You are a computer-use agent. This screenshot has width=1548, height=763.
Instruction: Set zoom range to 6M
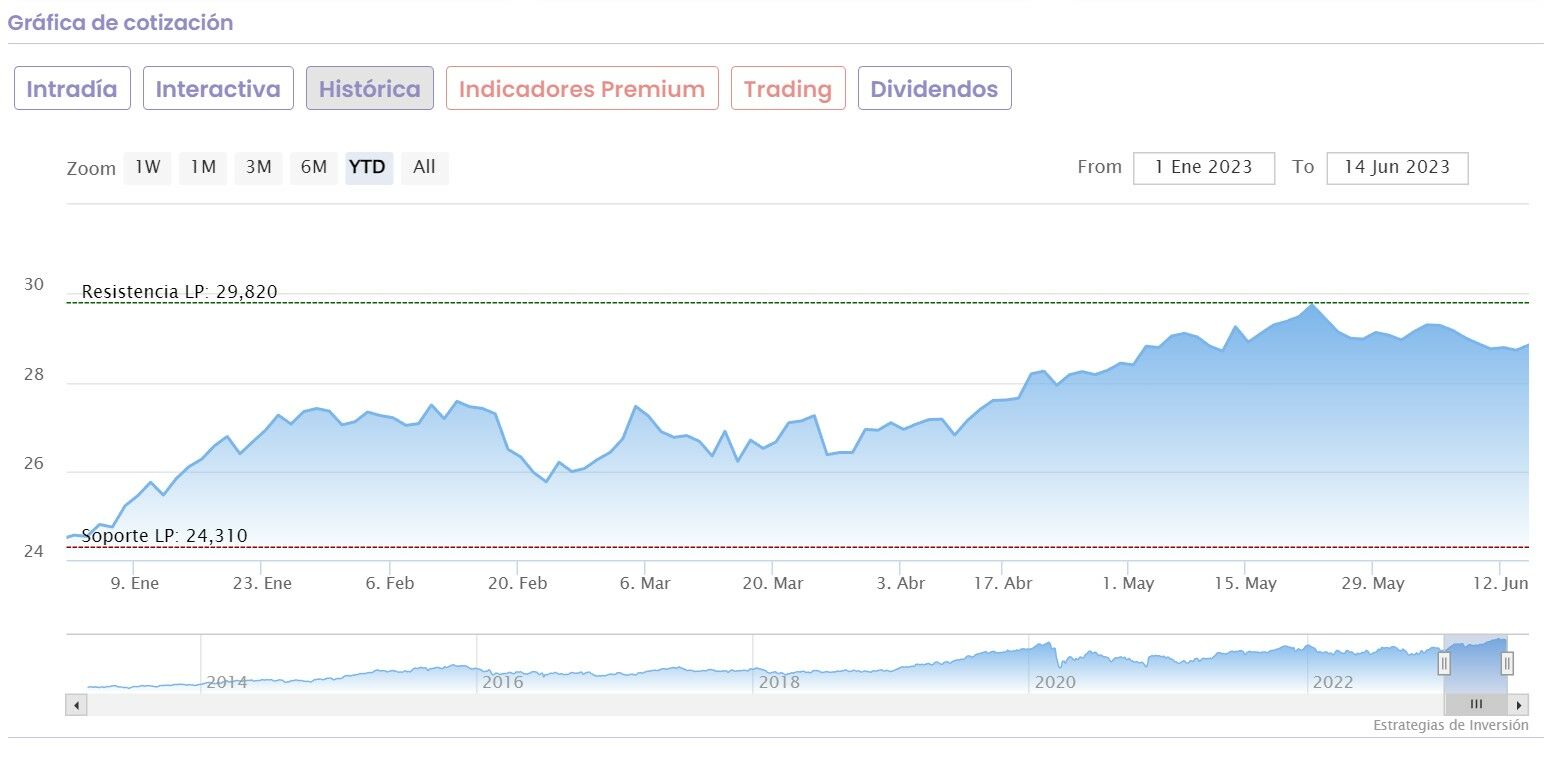click(314, 168)
